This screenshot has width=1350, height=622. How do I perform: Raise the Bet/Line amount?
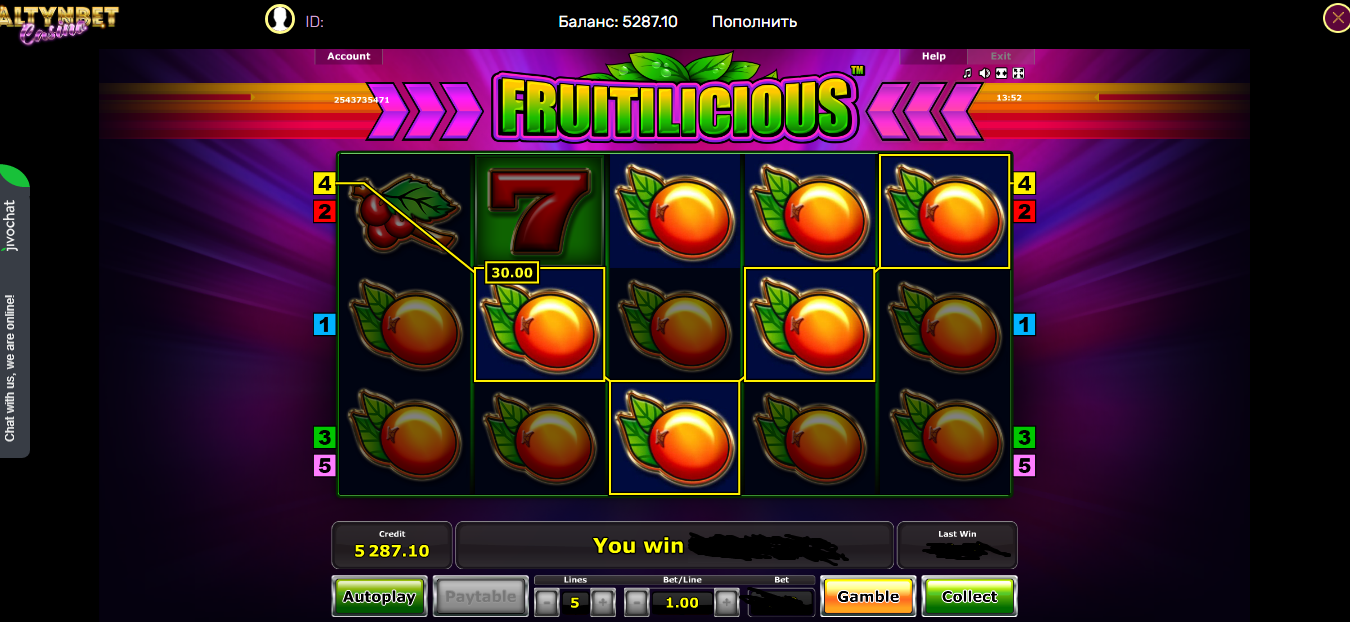click(727, 602)
